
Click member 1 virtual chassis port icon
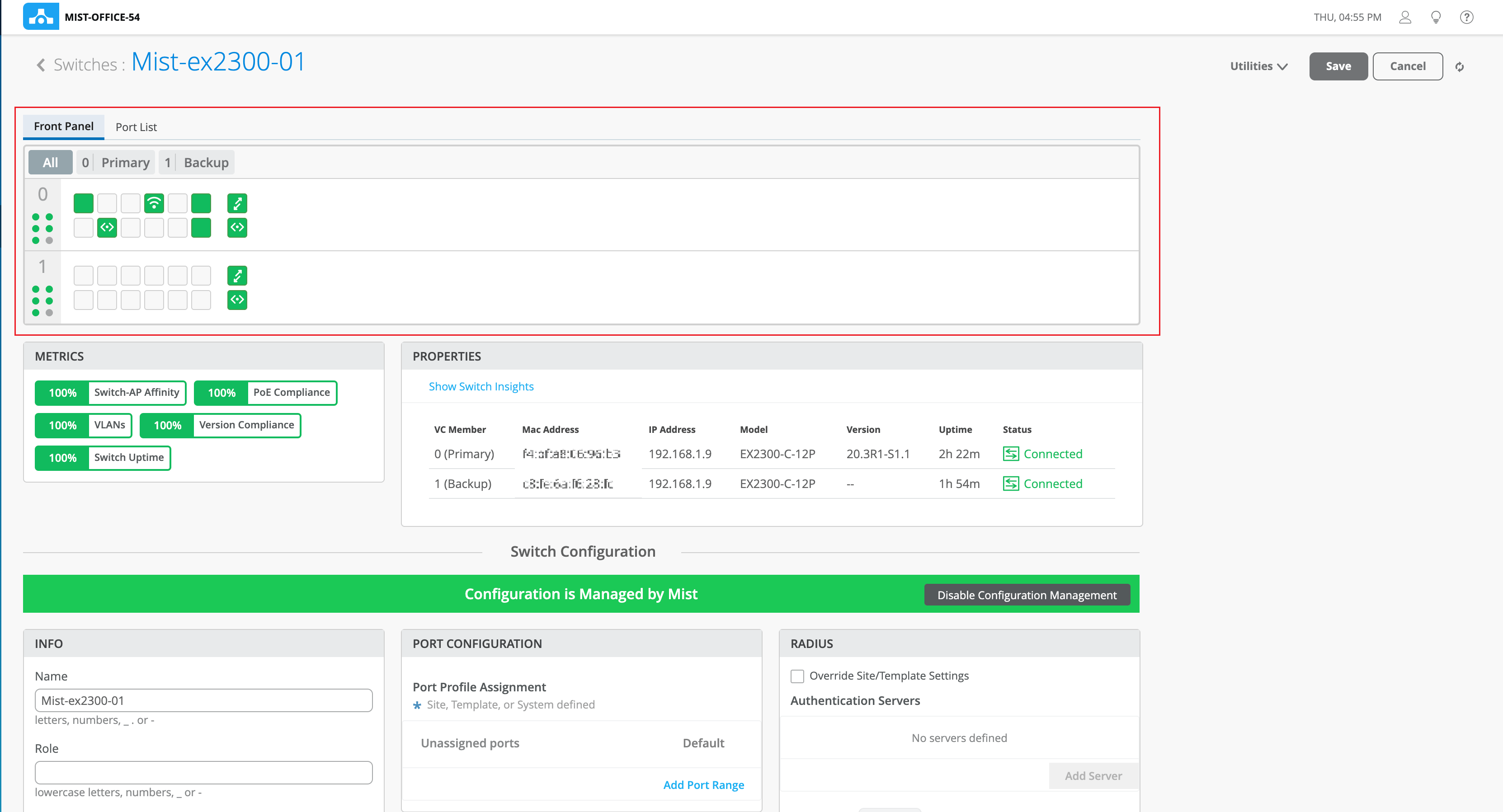pos(237,300)
